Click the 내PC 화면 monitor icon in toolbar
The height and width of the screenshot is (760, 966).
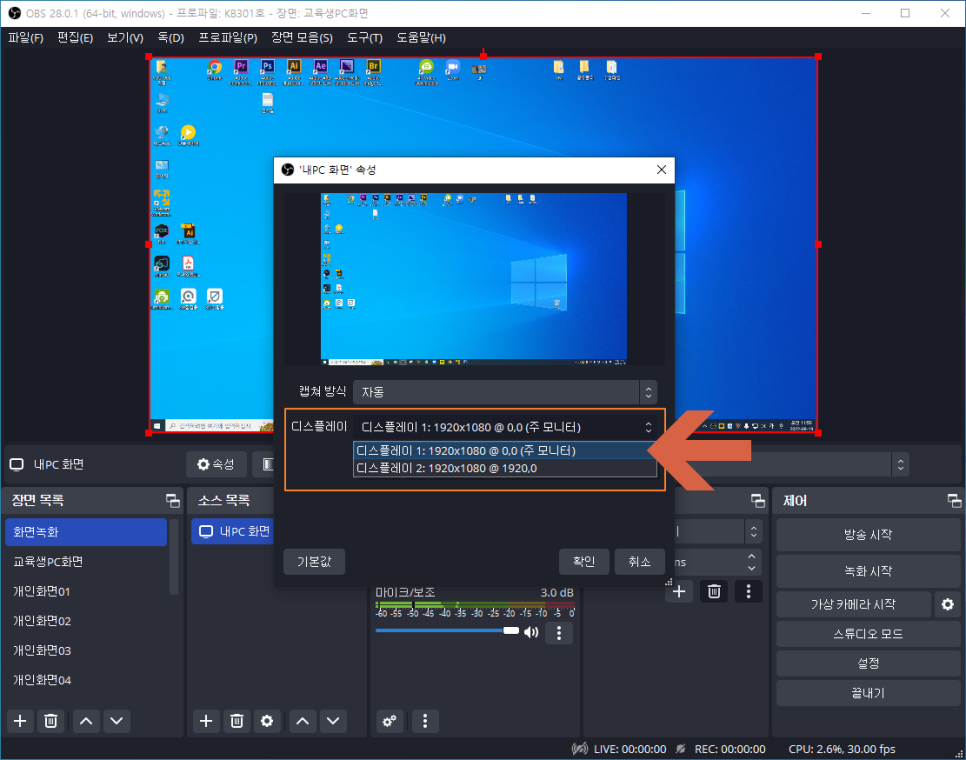17,464
